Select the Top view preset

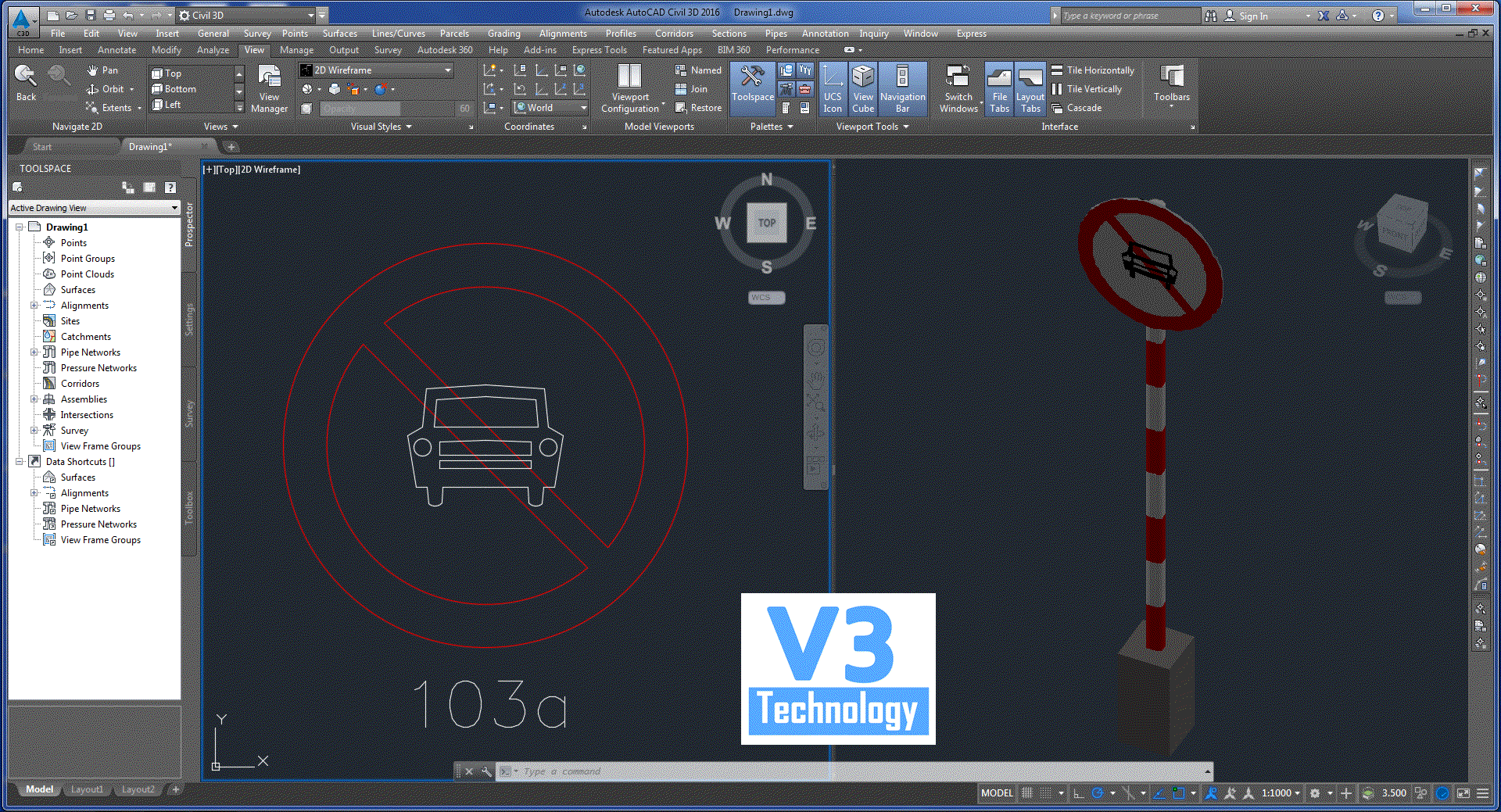(x=167, y=73)
